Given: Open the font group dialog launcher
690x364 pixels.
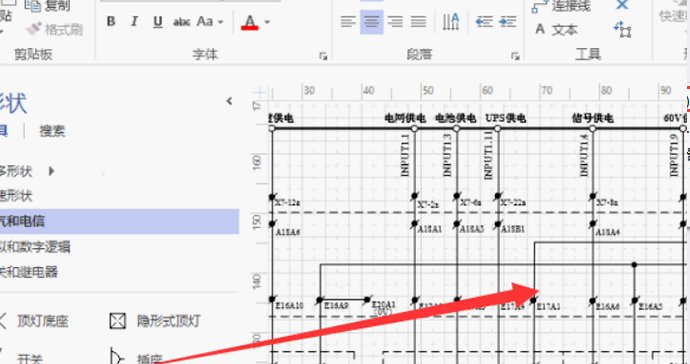Looking at the screenshot, I should (x=323, y=56).
